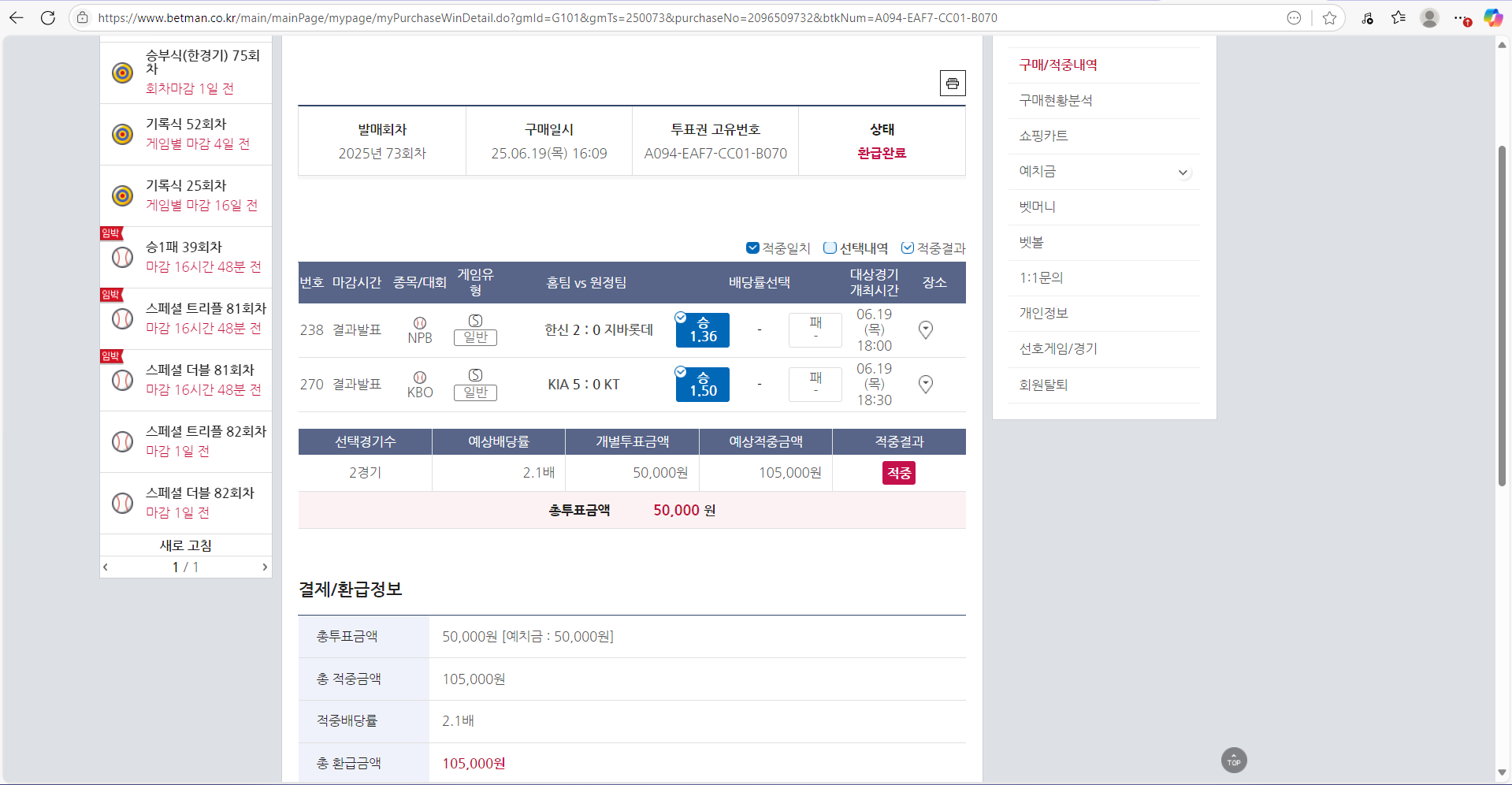The image size is (1512, 785).
Task: Enable the 선택내역 checkbox
Action: [x=830, y=247]
